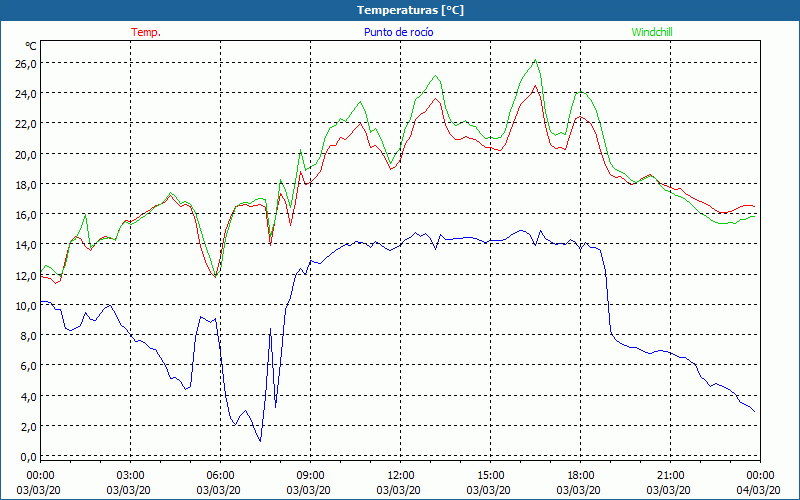Click the '8,0' y-axis value
The width and height of the screenshot is (800, 500).
28,336
